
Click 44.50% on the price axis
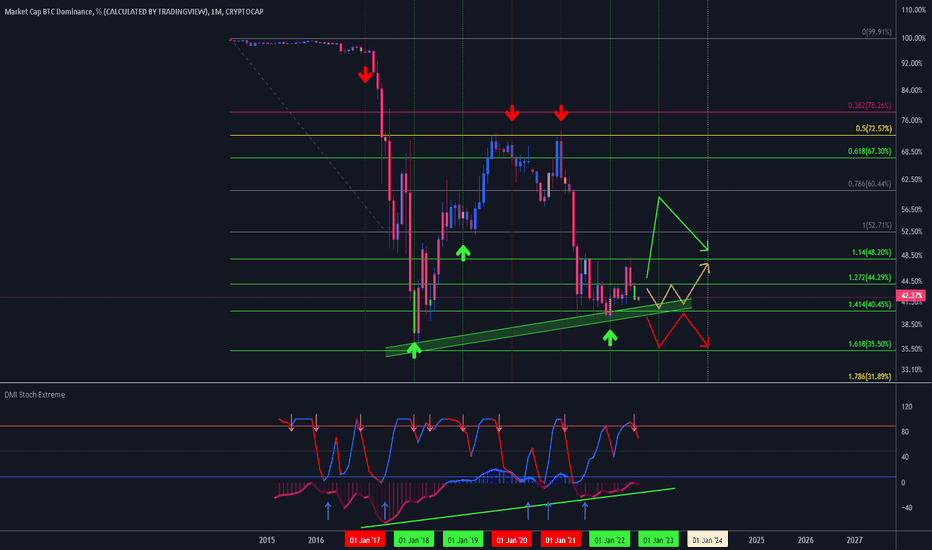coord(912,281)
